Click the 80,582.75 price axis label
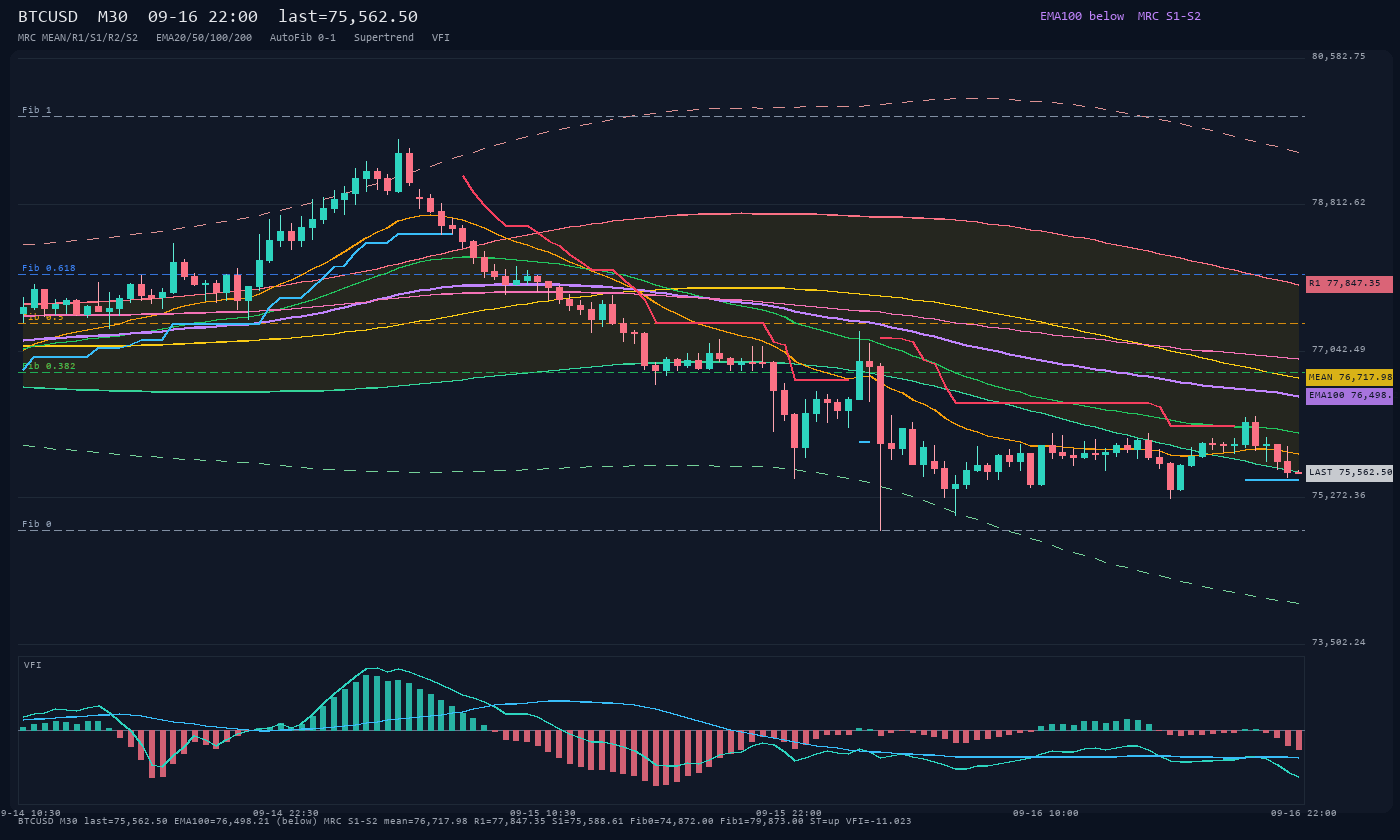 (1338, 56)
